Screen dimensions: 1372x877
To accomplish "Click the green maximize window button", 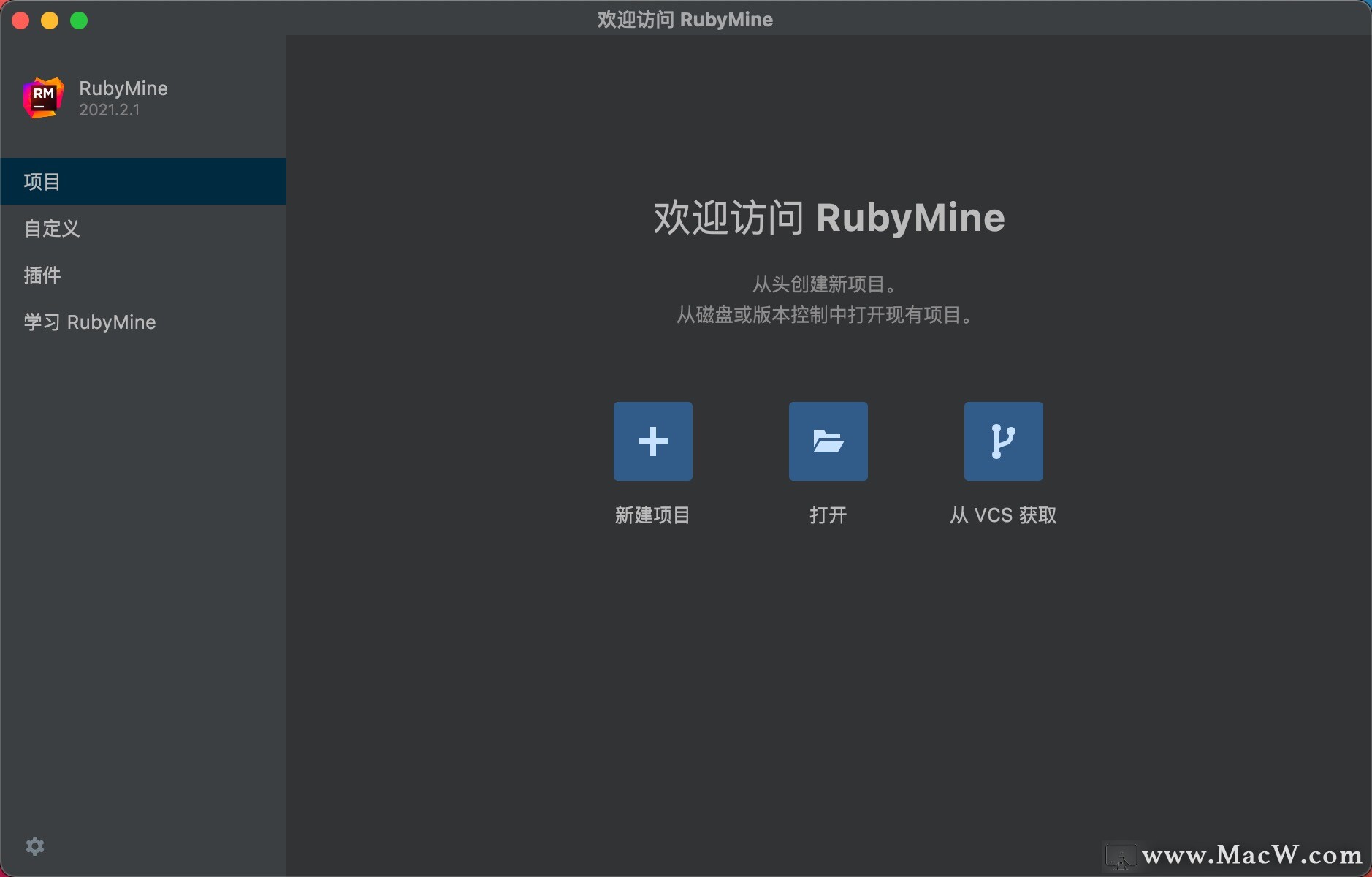I will click(x=79, y=20).
